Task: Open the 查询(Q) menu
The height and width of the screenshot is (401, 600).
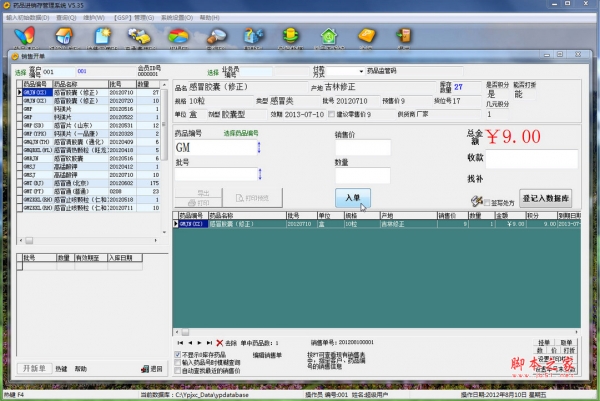Action: pyautogui.click(x=66, y=17)
